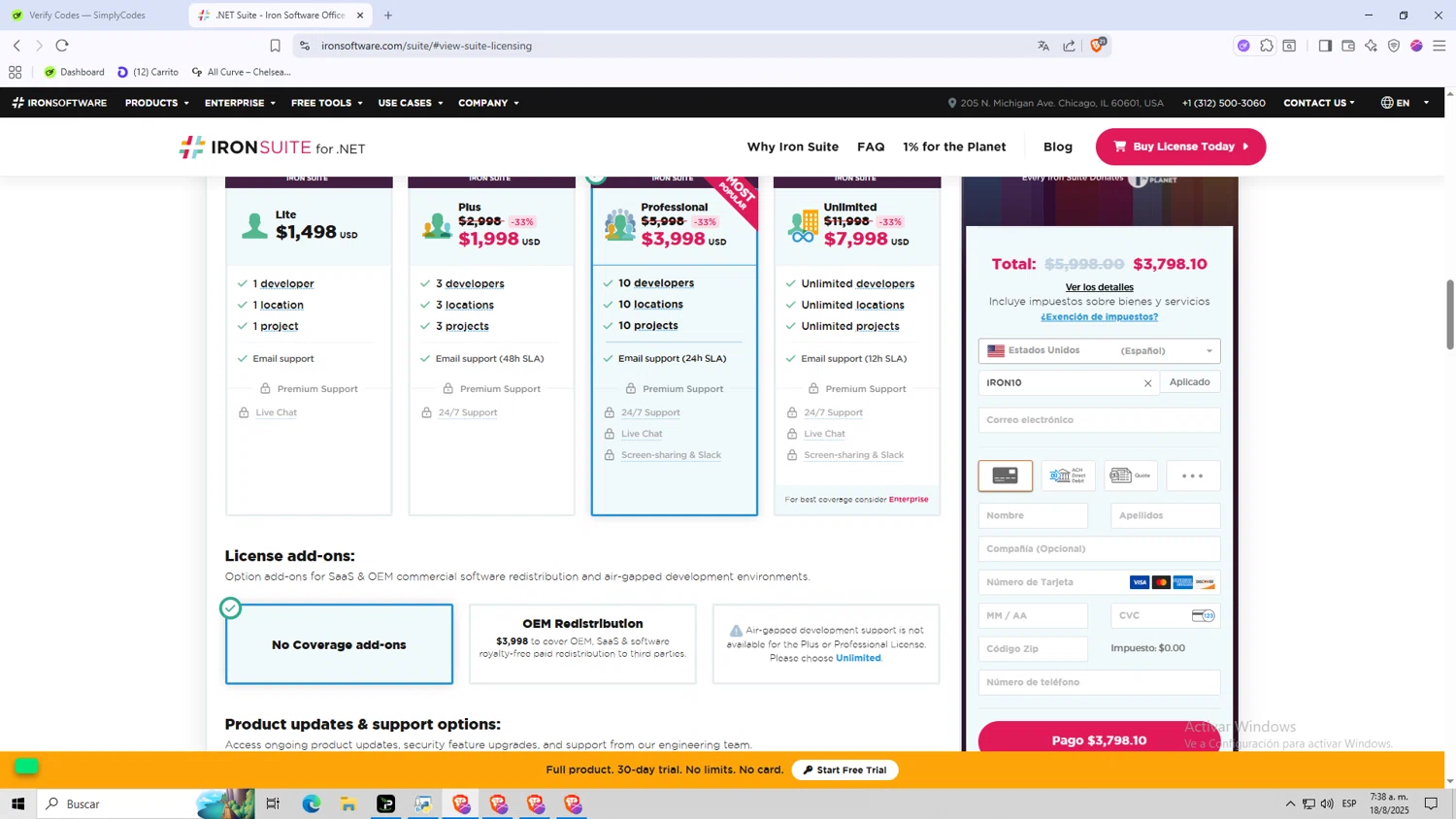Open Brave VPN shield icon
This screenshot has width=1456, height=819.
coord(1394,46)
